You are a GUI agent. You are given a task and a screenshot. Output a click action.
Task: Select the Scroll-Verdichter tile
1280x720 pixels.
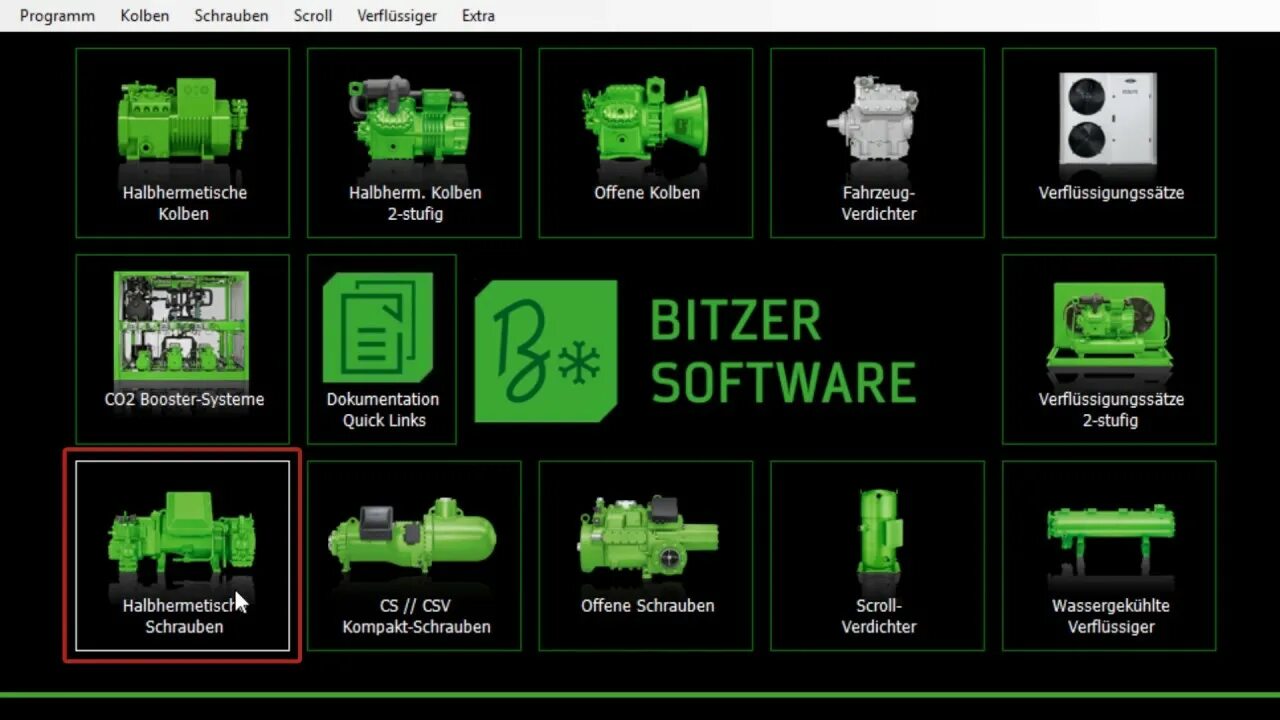tap(878, 556)
